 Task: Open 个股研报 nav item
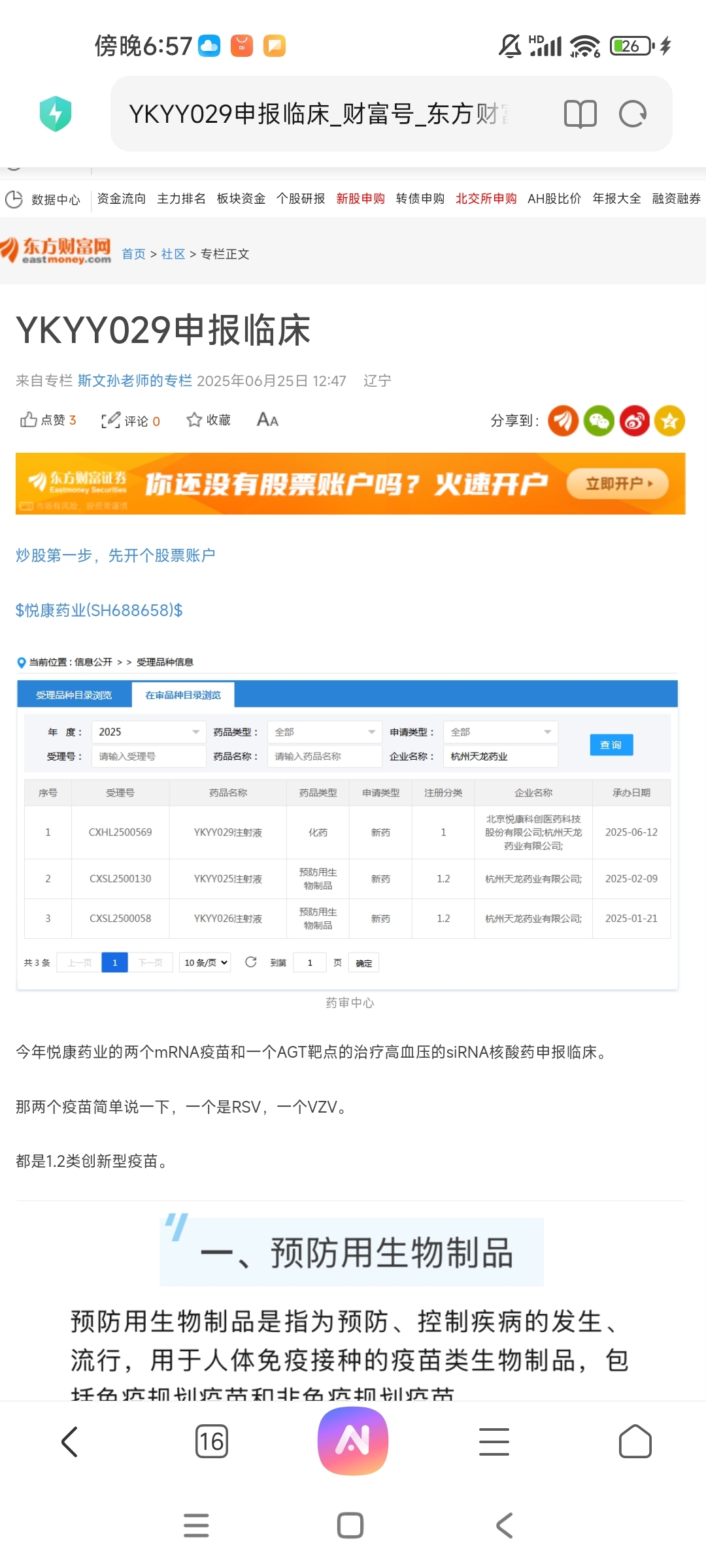pos(301,199)
